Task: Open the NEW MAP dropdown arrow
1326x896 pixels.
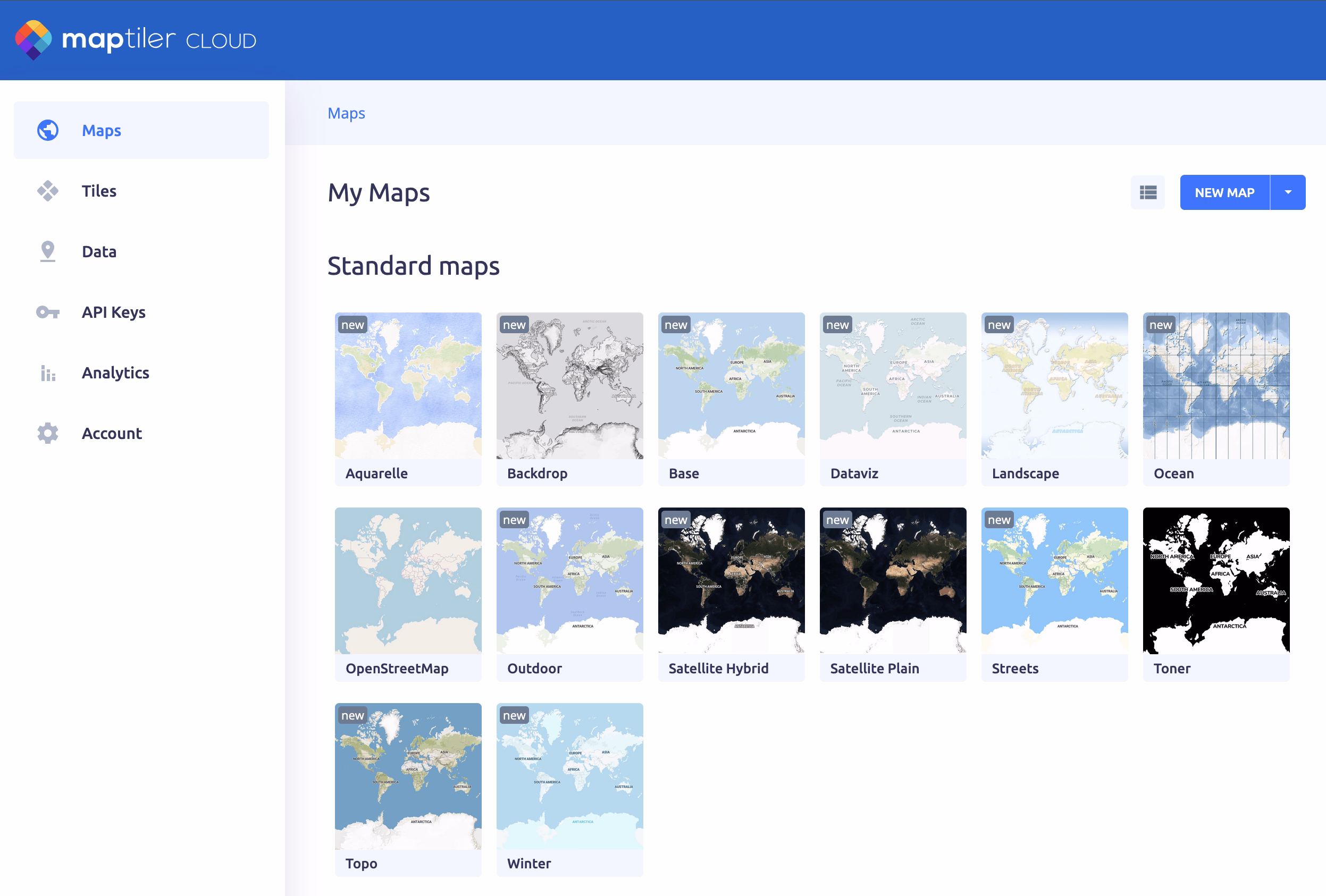Action: [x=1288, y=192]
